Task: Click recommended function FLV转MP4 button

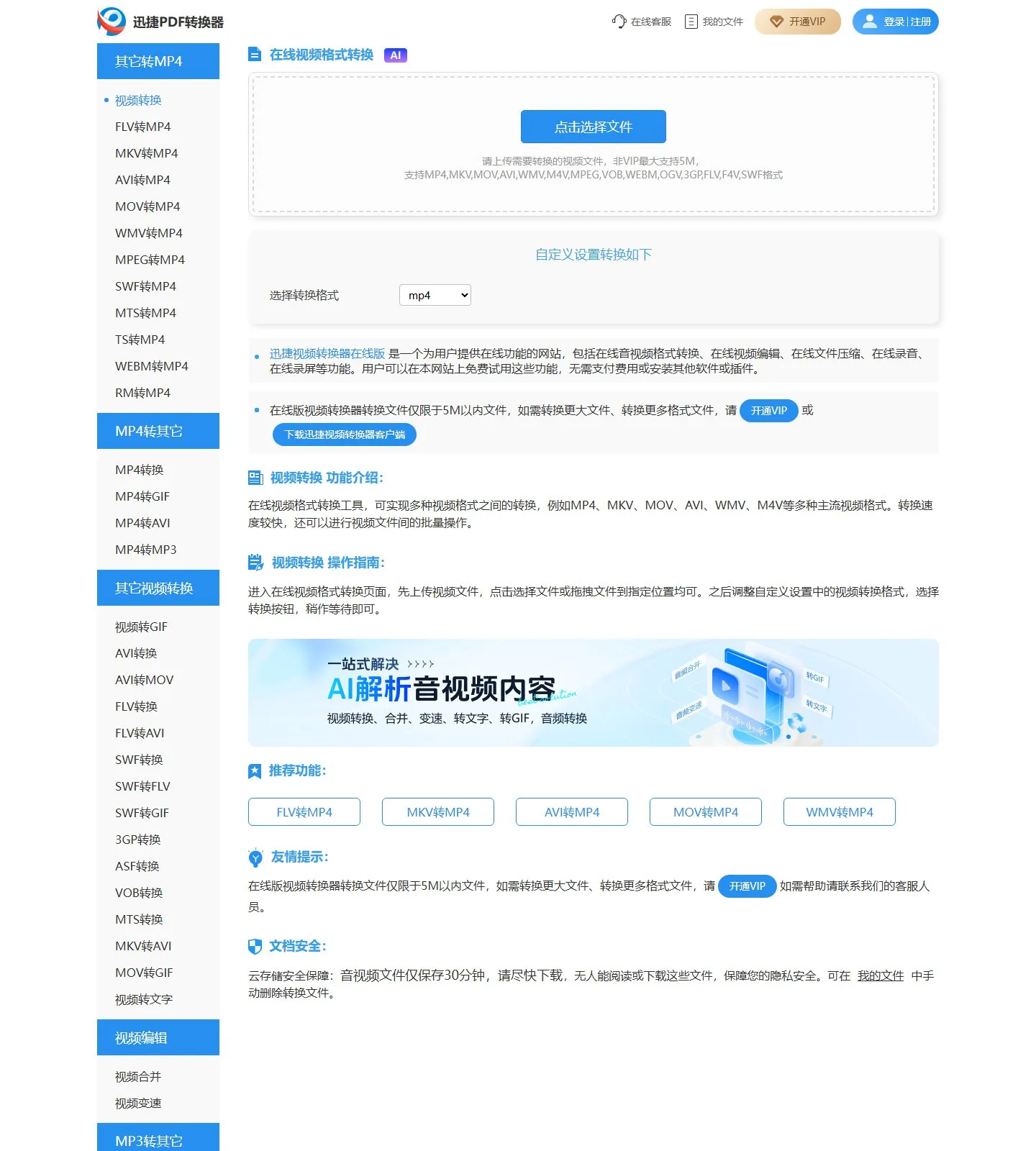Action: click(x=304, y=811)
